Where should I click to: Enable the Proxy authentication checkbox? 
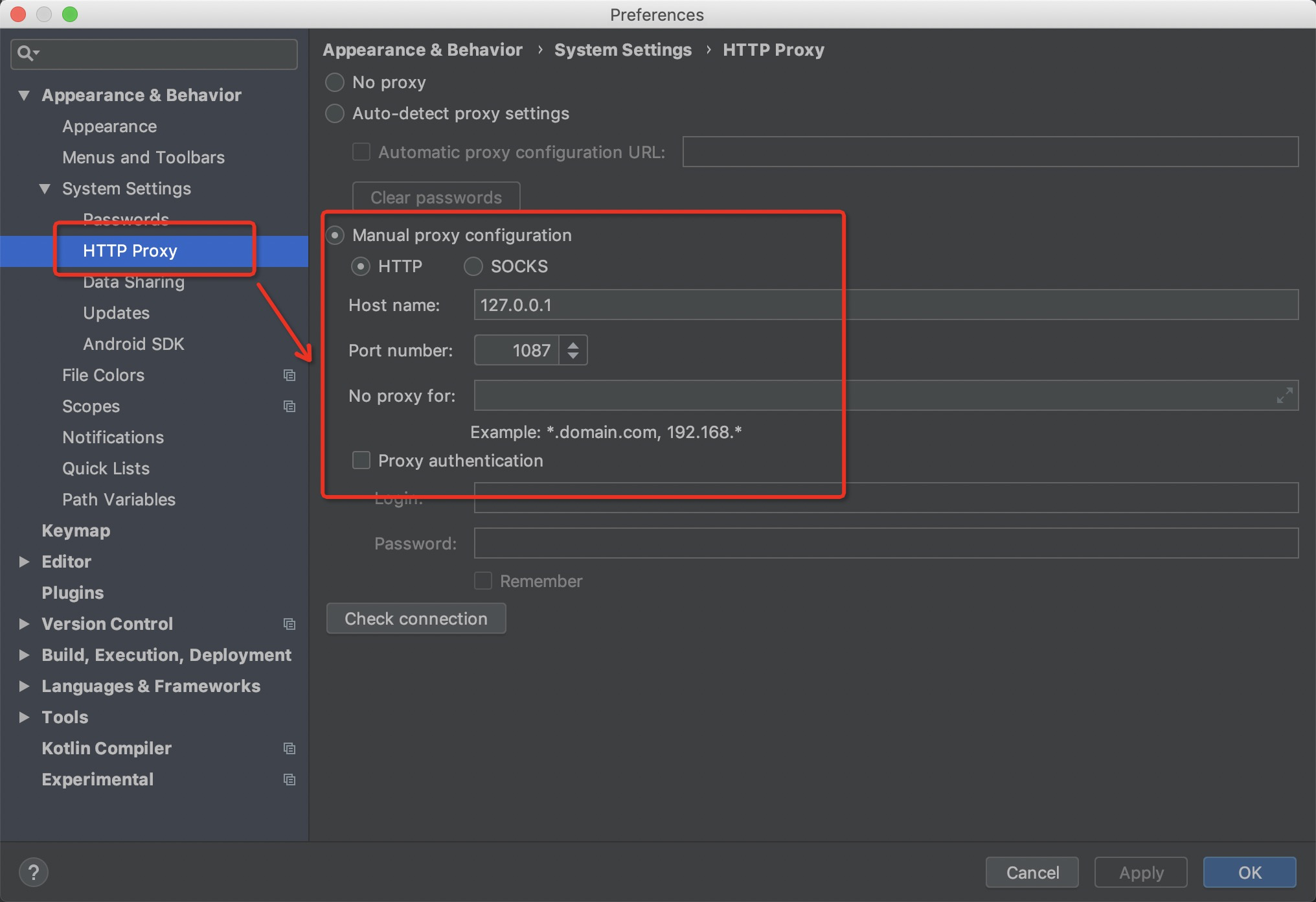point(361,461)
